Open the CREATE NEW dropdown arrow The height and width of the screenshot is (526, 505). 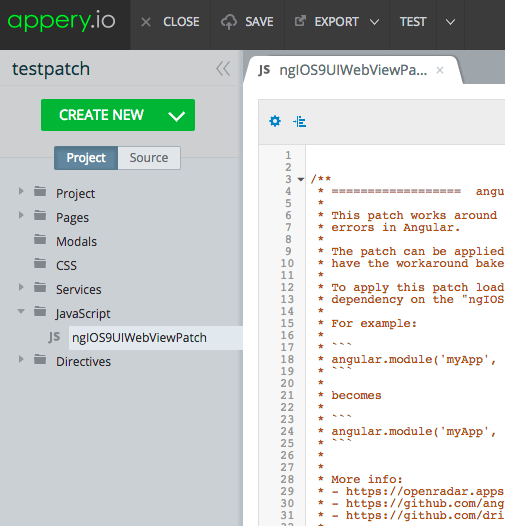point(176,116)
